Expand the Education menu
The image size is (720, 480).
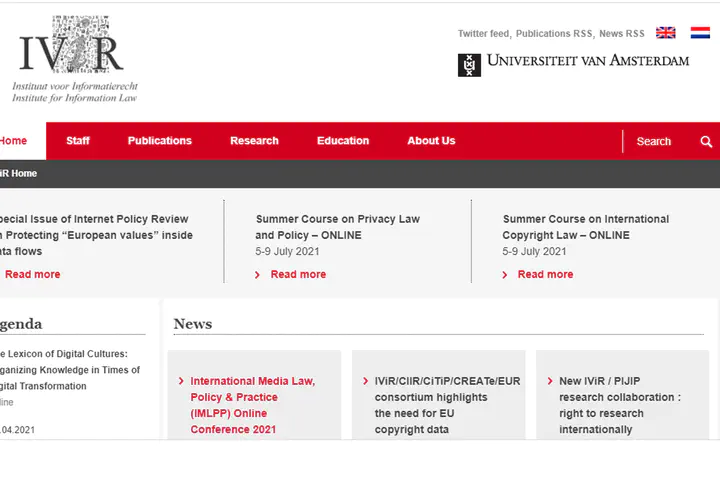(343, 141)
